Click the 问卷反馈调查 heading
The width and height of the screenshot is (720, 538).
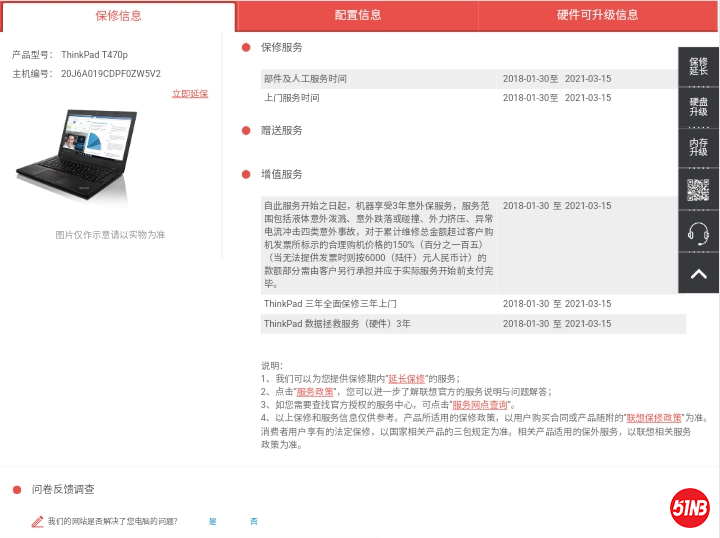tap(63, 489)
